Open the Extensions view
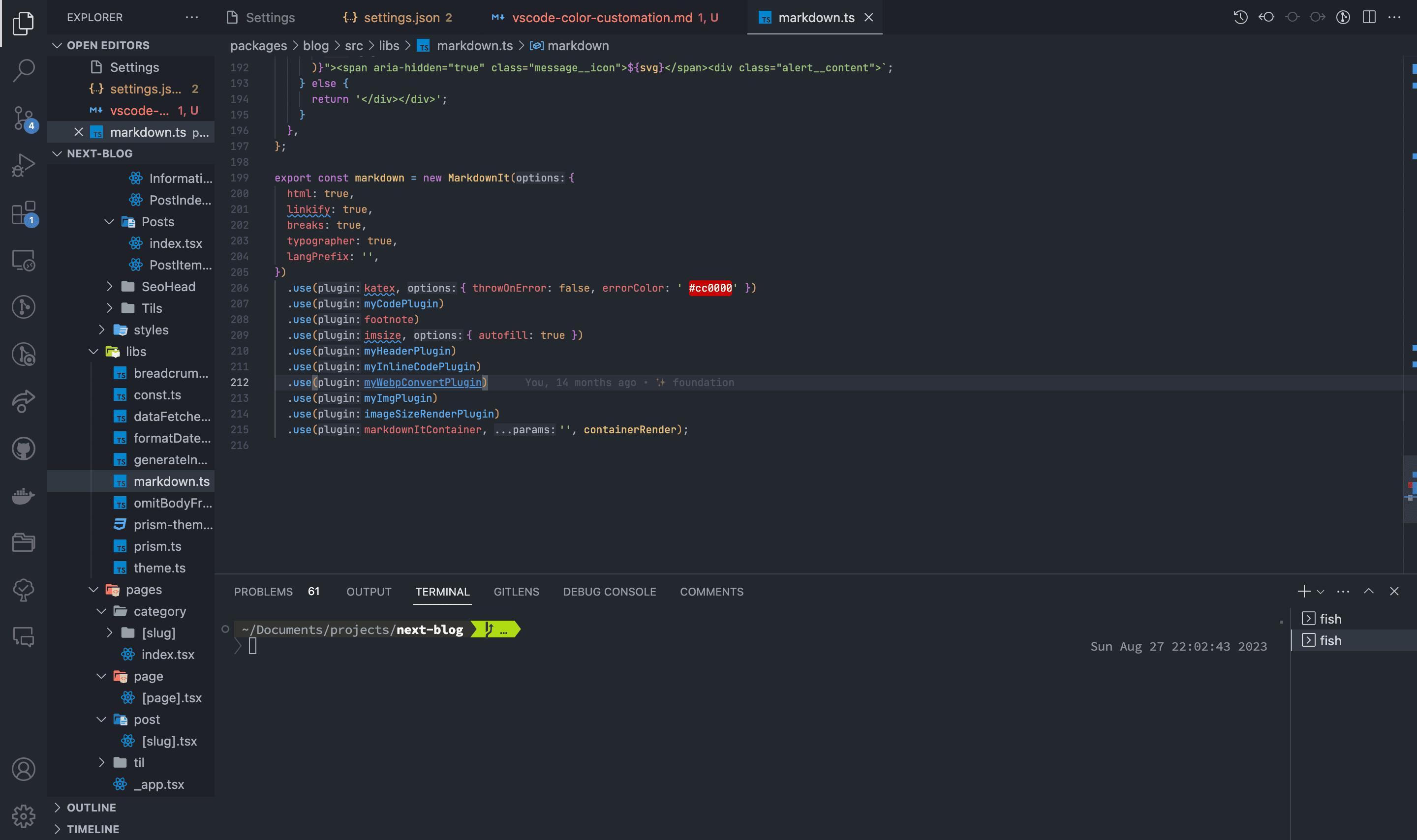 pos(23,213)
